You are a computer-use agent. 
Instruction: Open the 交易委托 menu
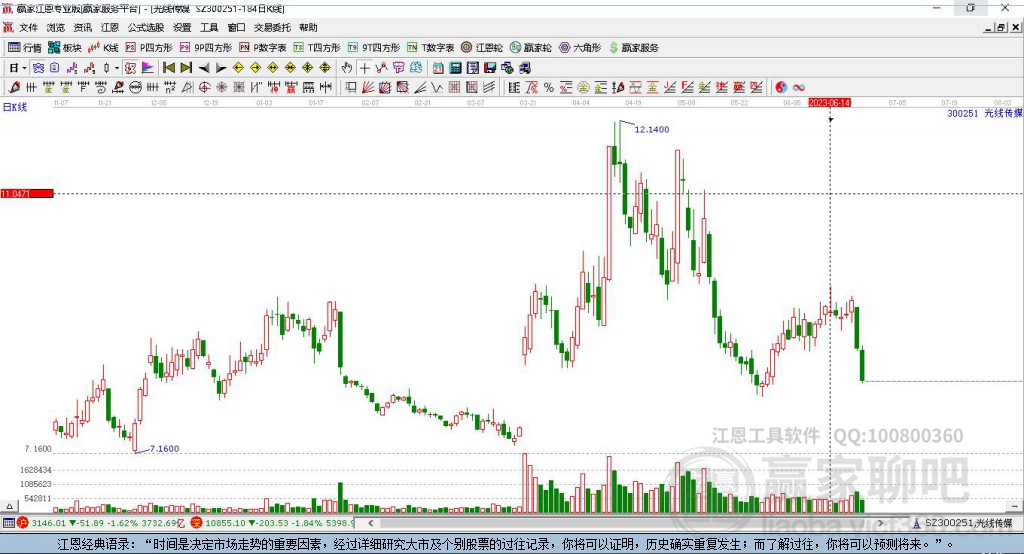[x=272, y=27]
